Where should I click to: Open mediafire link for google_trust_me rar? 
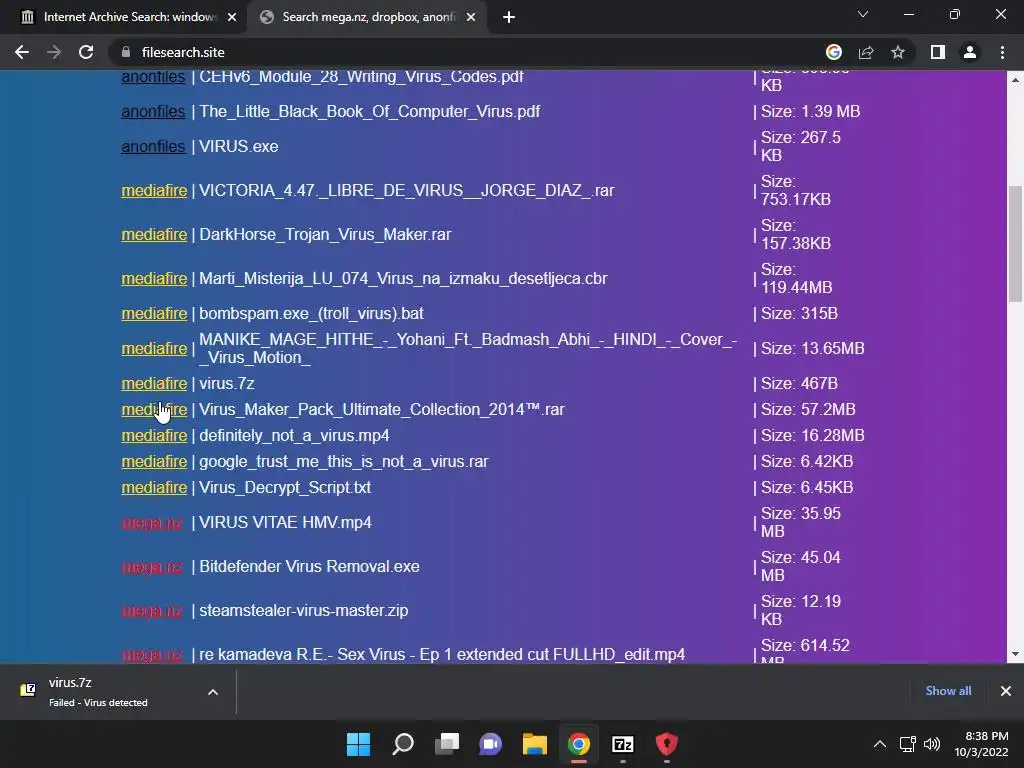[x=154, y=462]
